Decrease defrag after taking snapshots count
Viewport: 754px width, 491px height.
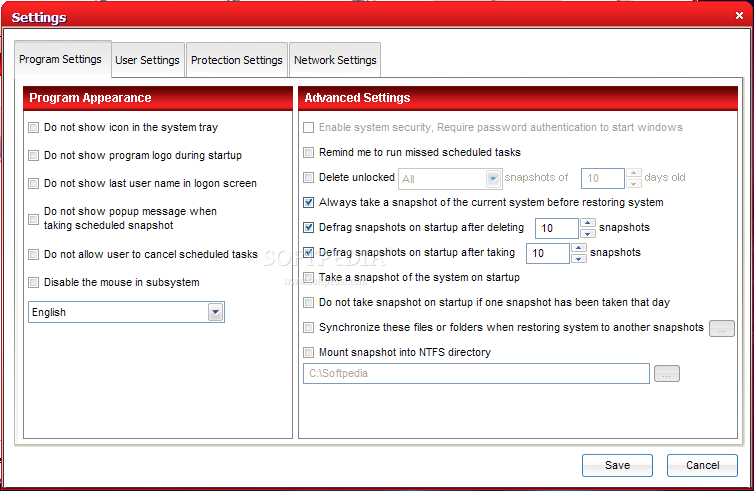coord(578,259)
